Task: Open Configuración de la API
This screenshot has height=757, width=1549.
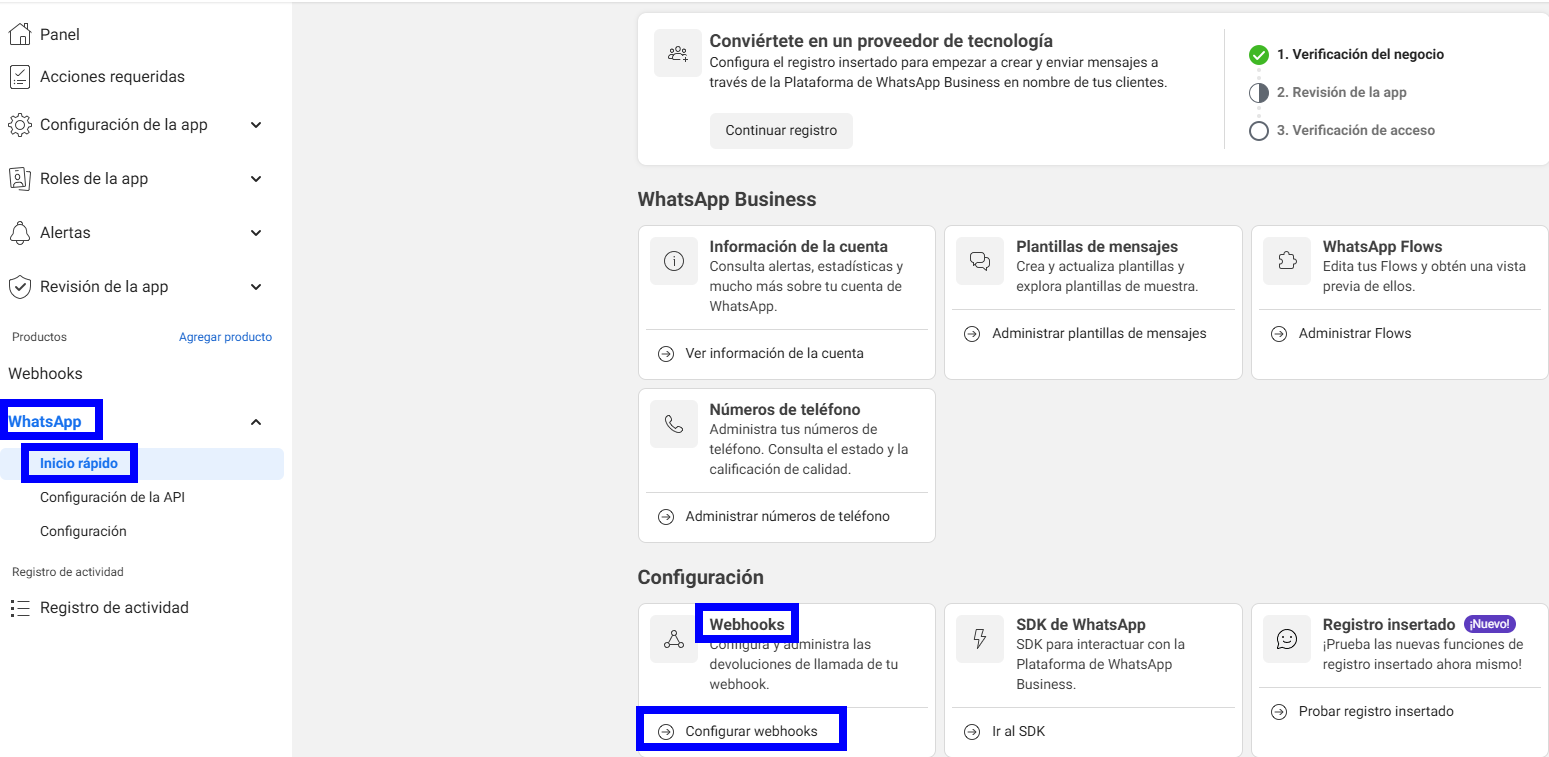Action: coord(112,498)
